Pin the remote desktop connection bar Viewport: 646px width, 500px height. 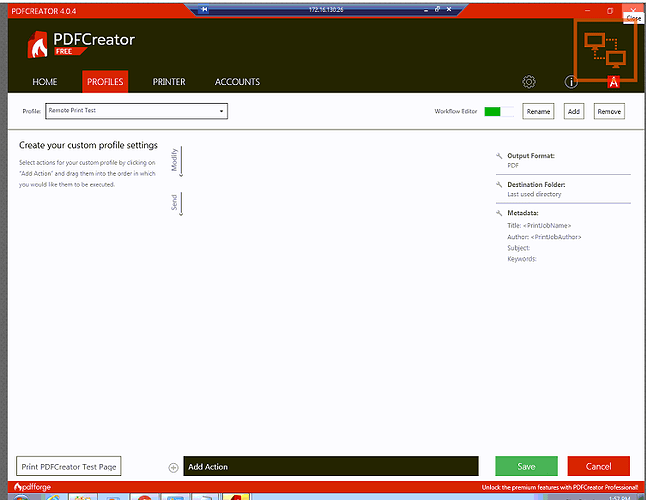[204, 9]
